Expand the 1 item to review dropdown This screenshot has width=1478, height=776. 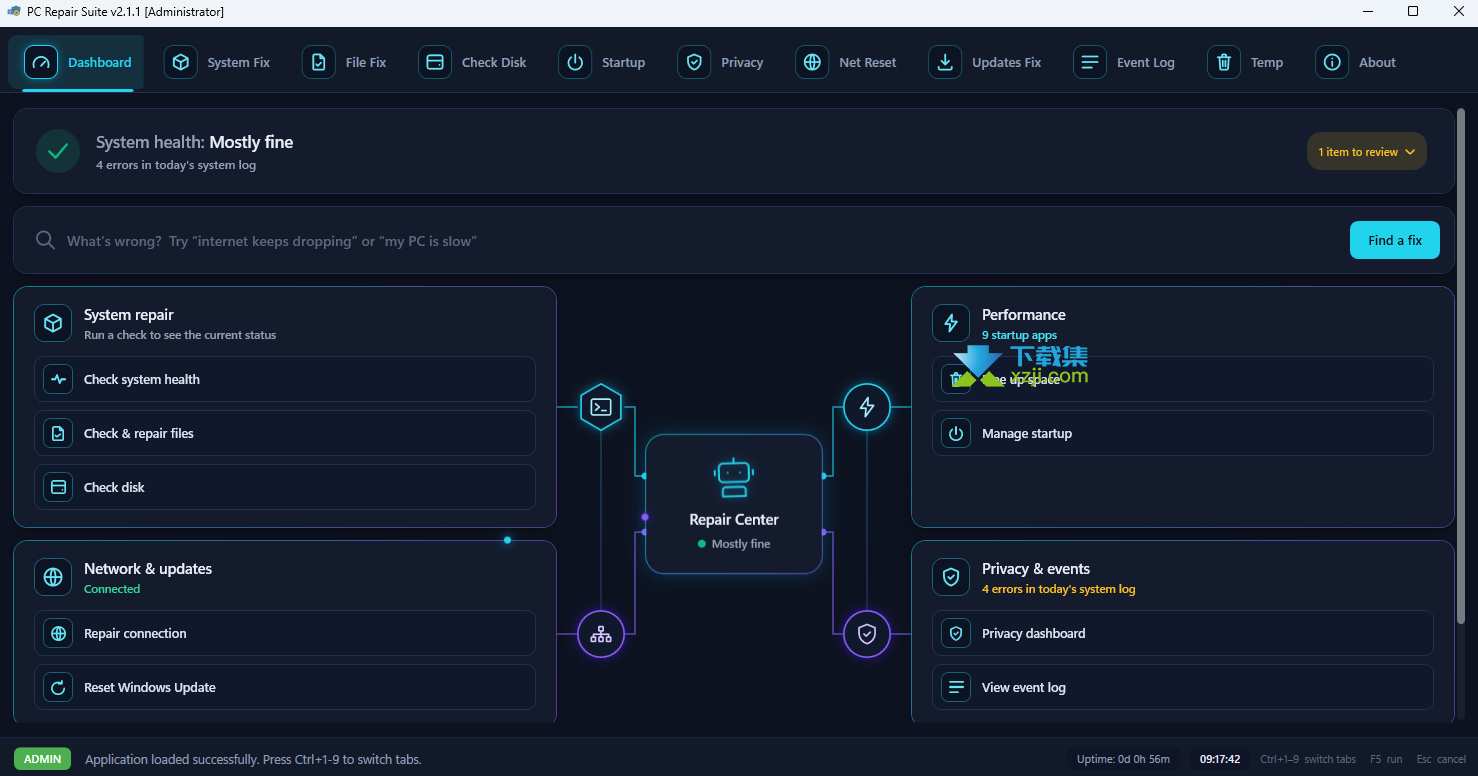1367,151
